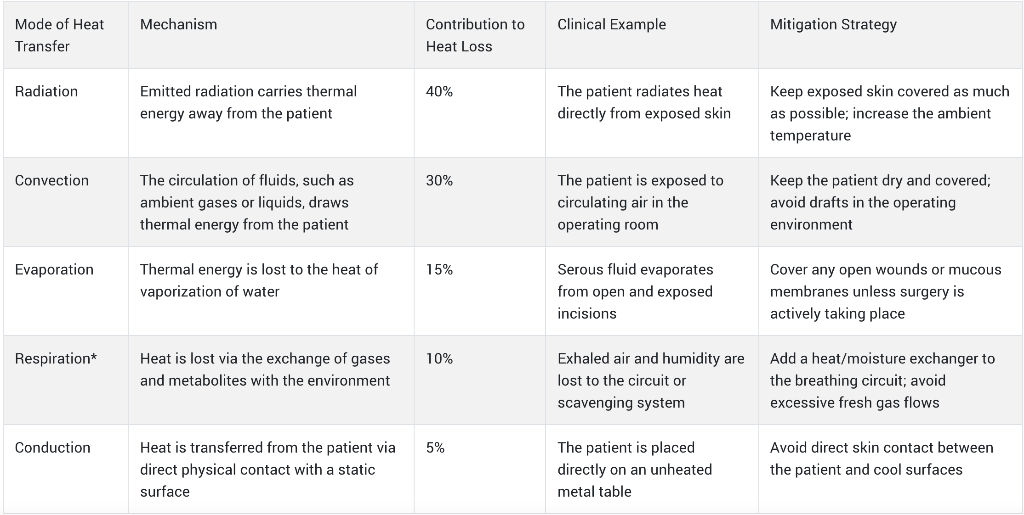Screen dimensions: 1024x515
Task: Select the "Clinical Example" column header
Action: tap(611, 24)
